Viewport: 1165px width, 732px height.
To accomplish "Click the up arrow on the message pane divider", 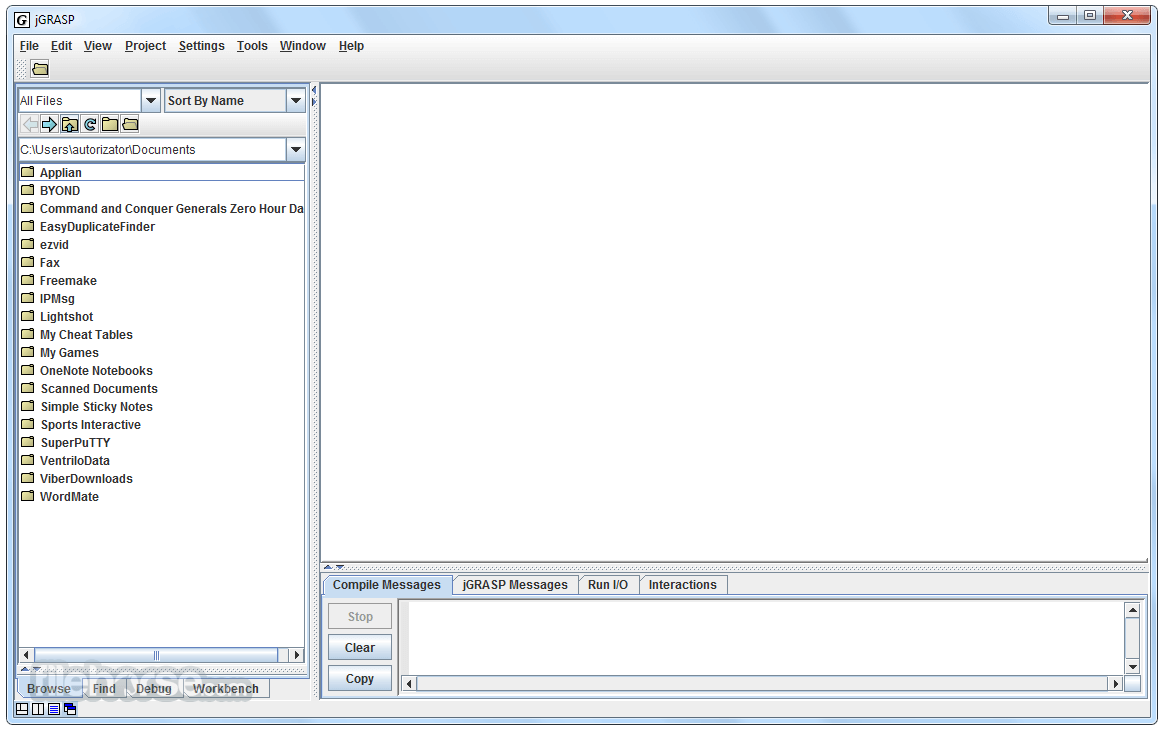I will pyautogui.click(x=328, y=567).
